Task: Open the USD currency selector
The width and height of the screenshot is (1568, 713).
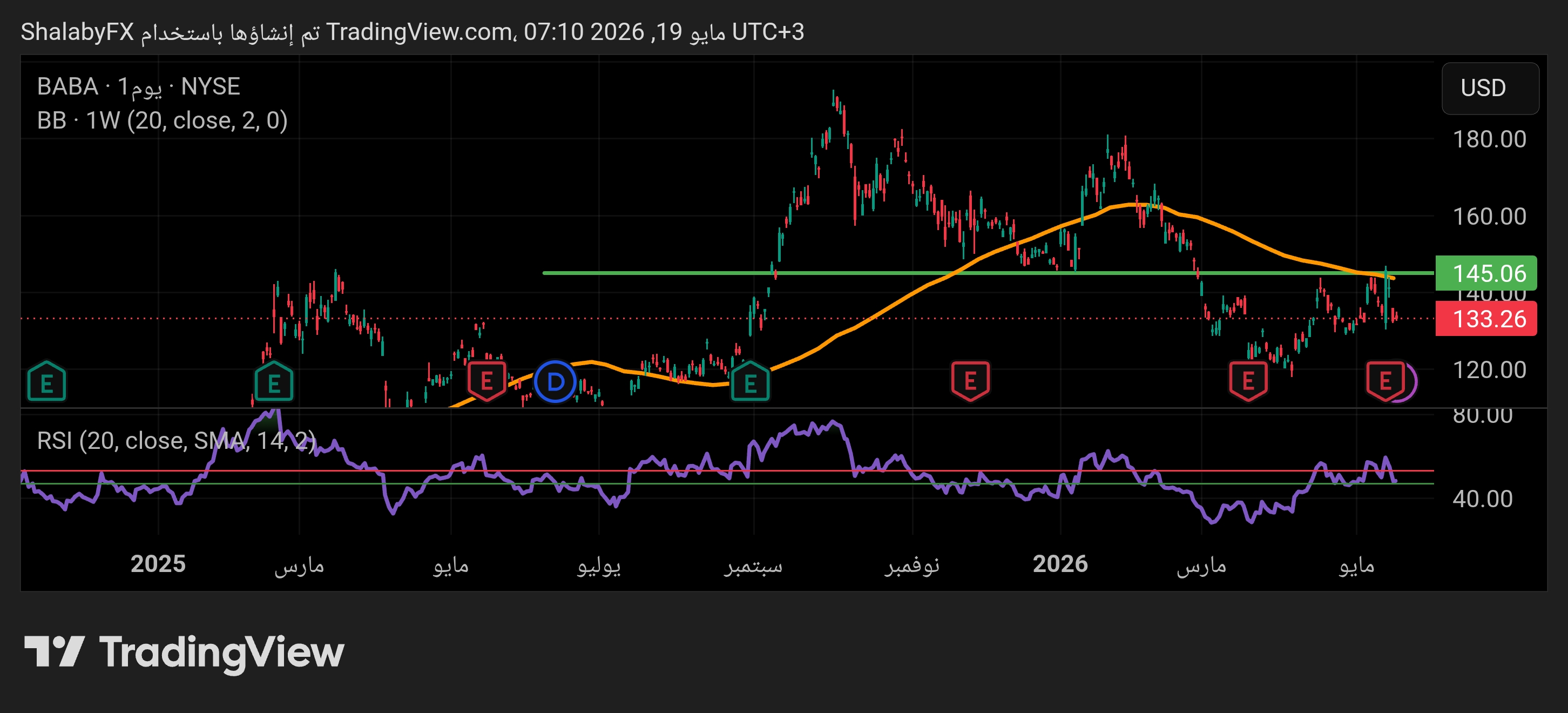Action: coord(1490,88)
